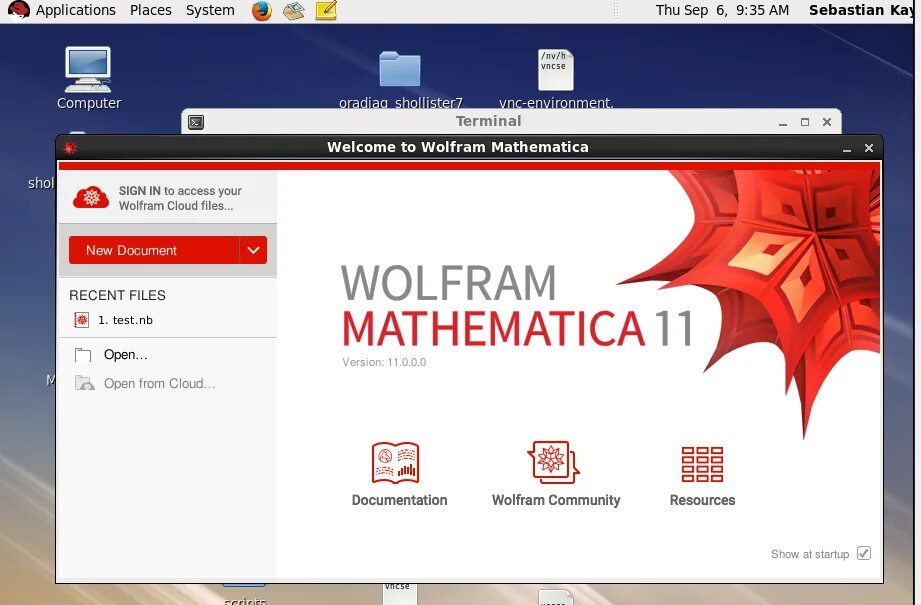Maximize the Terminal window
Screen dimensions: 921x605
805,122
